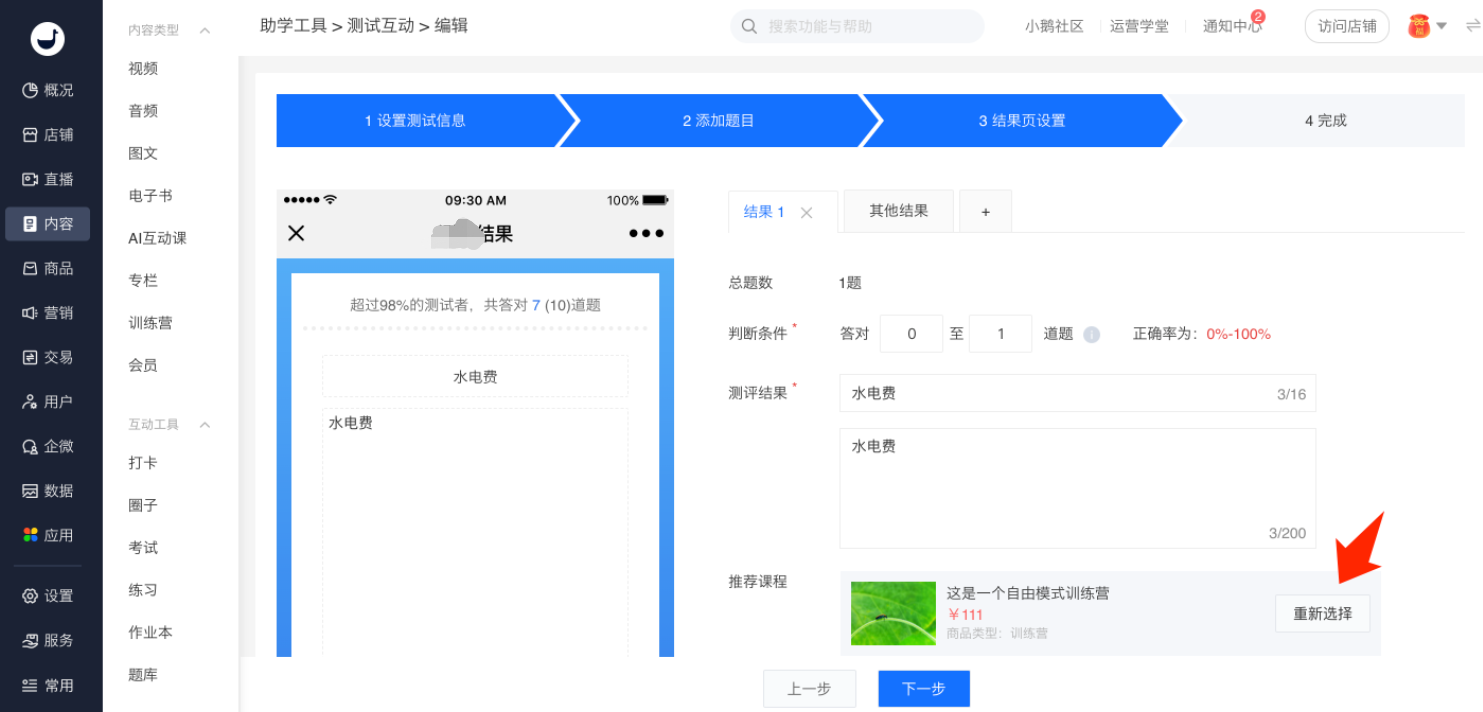
Task: Open 应用 apps in the sidebar
Action: click(x=48, y=535)
